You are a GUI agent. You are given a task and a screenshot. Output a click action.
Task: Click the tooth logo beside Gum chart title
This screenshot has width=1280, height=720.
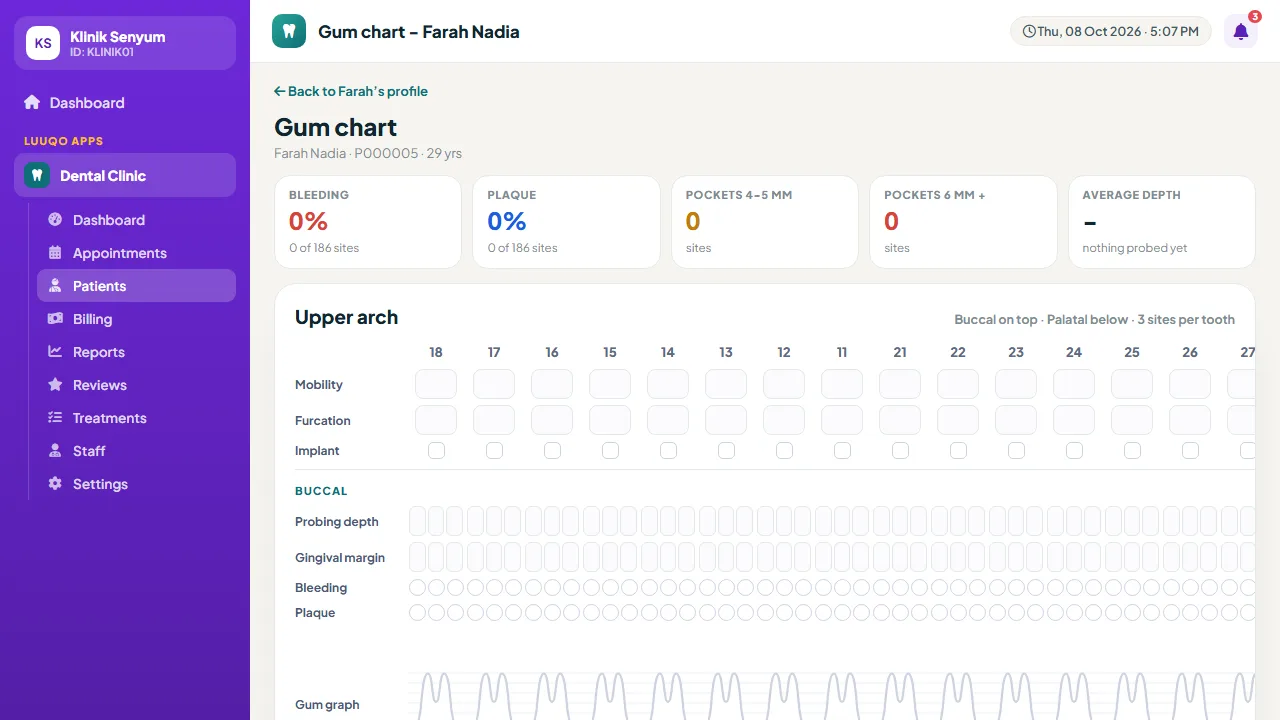pos(289,31)
